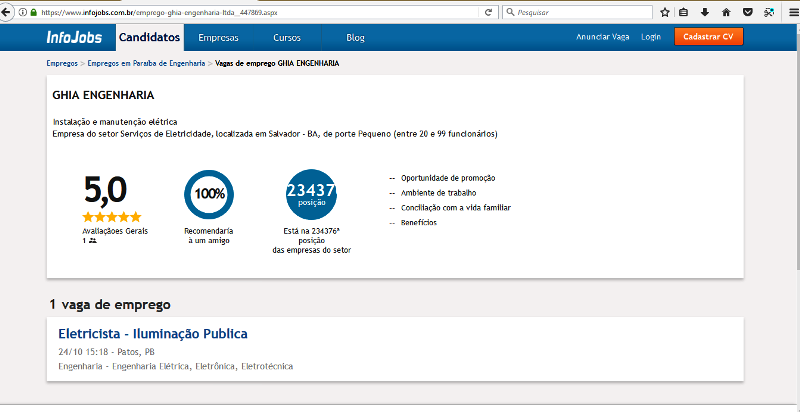Reload the page with the refresh icon
800x412 pixels.
coord(488,12)
